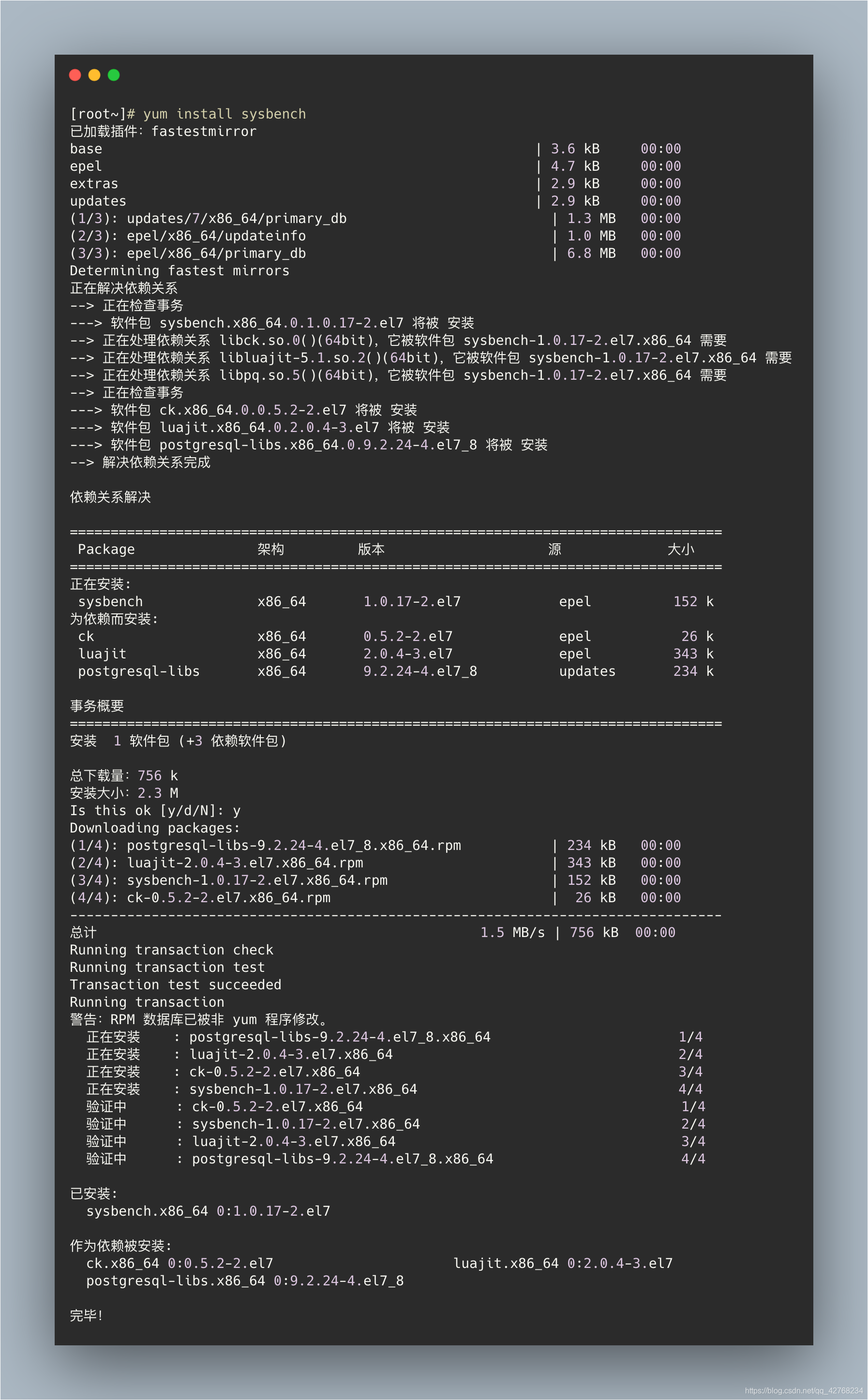Click the 'libpq.so.5()(64bit)' dependency text
This screenshot has width=868, height=1400.
[296, 375]
